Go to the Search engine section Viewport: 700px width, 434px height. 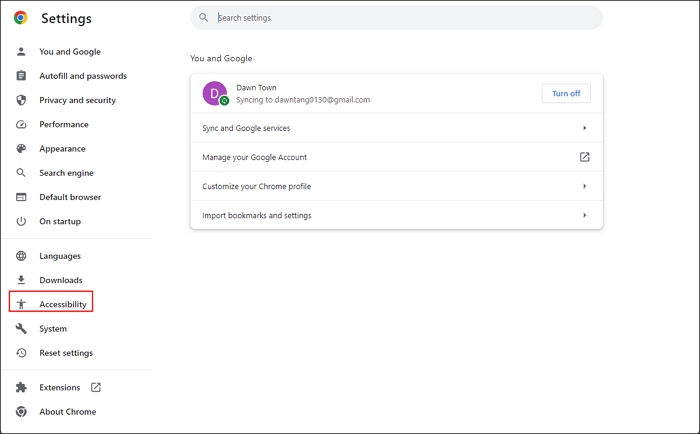pyautogui.click(x=66, y=173)
